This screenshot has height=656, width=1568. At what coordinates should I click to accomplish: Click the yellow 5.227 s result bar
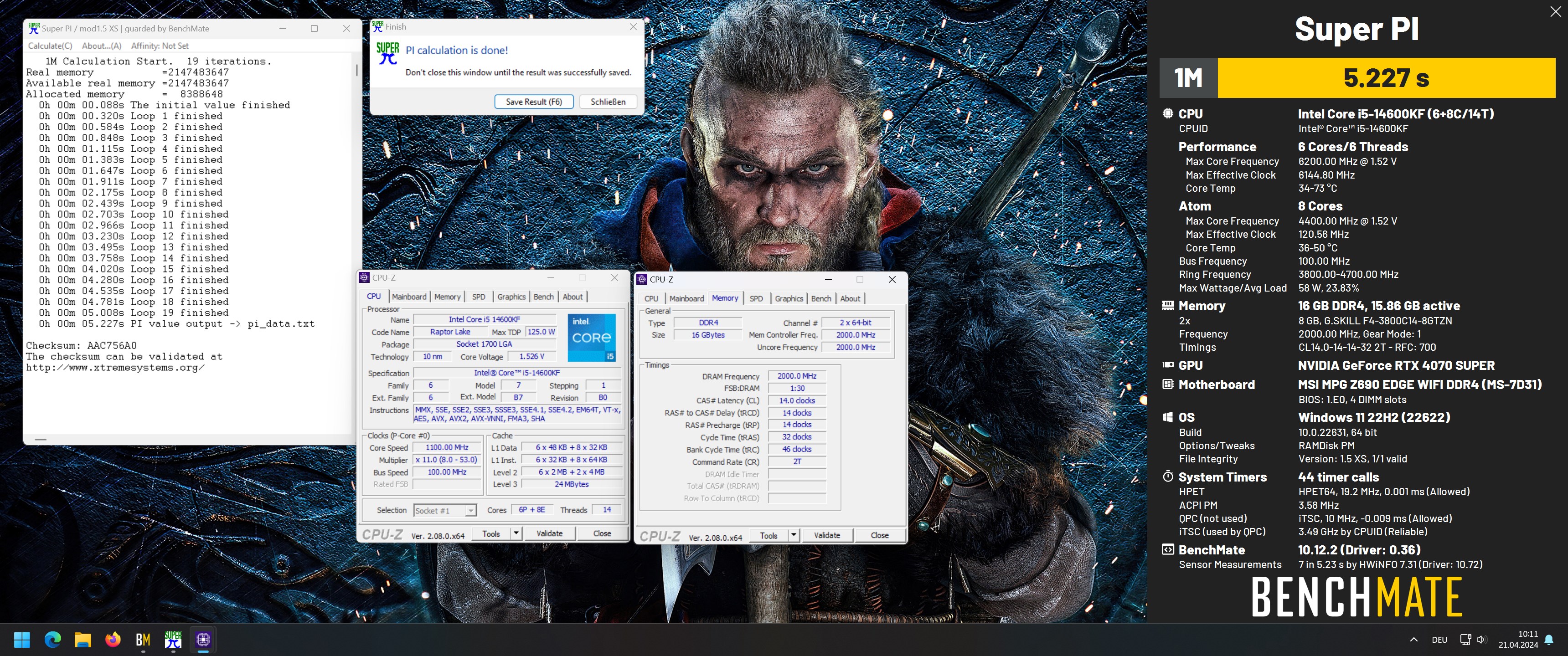pos(1386,78)
